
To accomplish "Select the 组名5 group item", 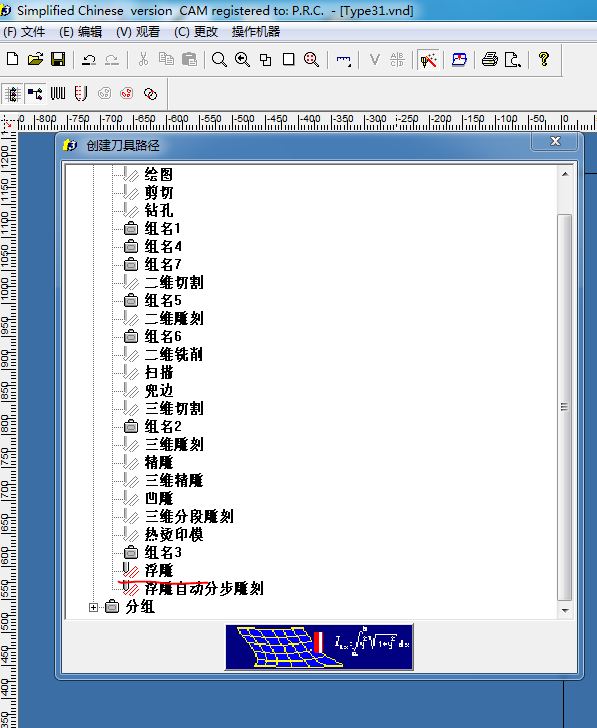I will 163,300.
